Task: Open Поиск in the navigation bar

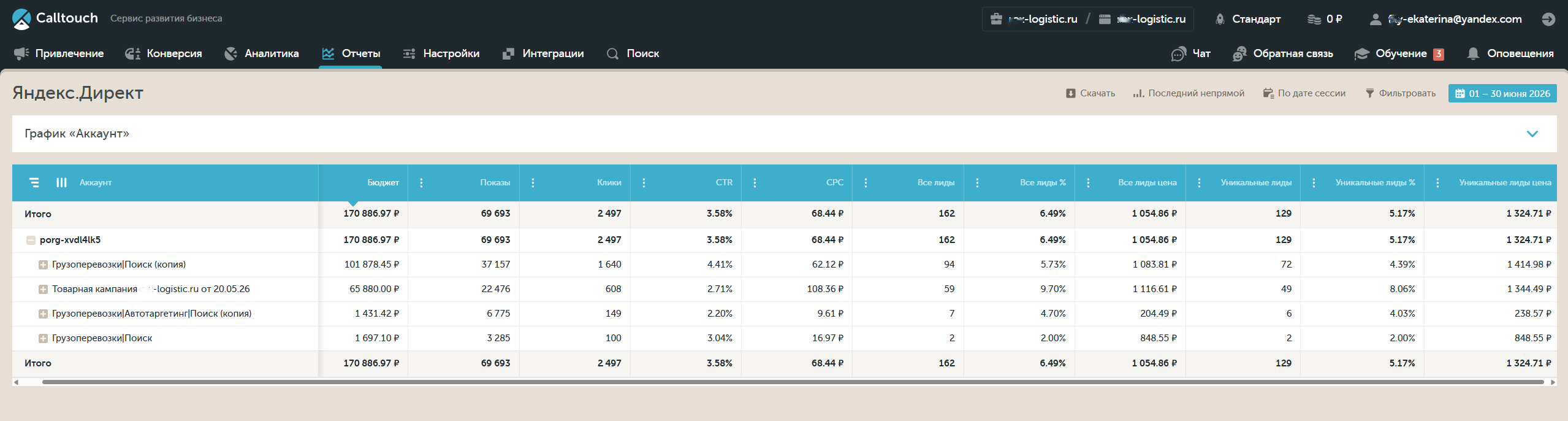Action: pyautogui.click(x=633, y=53)
